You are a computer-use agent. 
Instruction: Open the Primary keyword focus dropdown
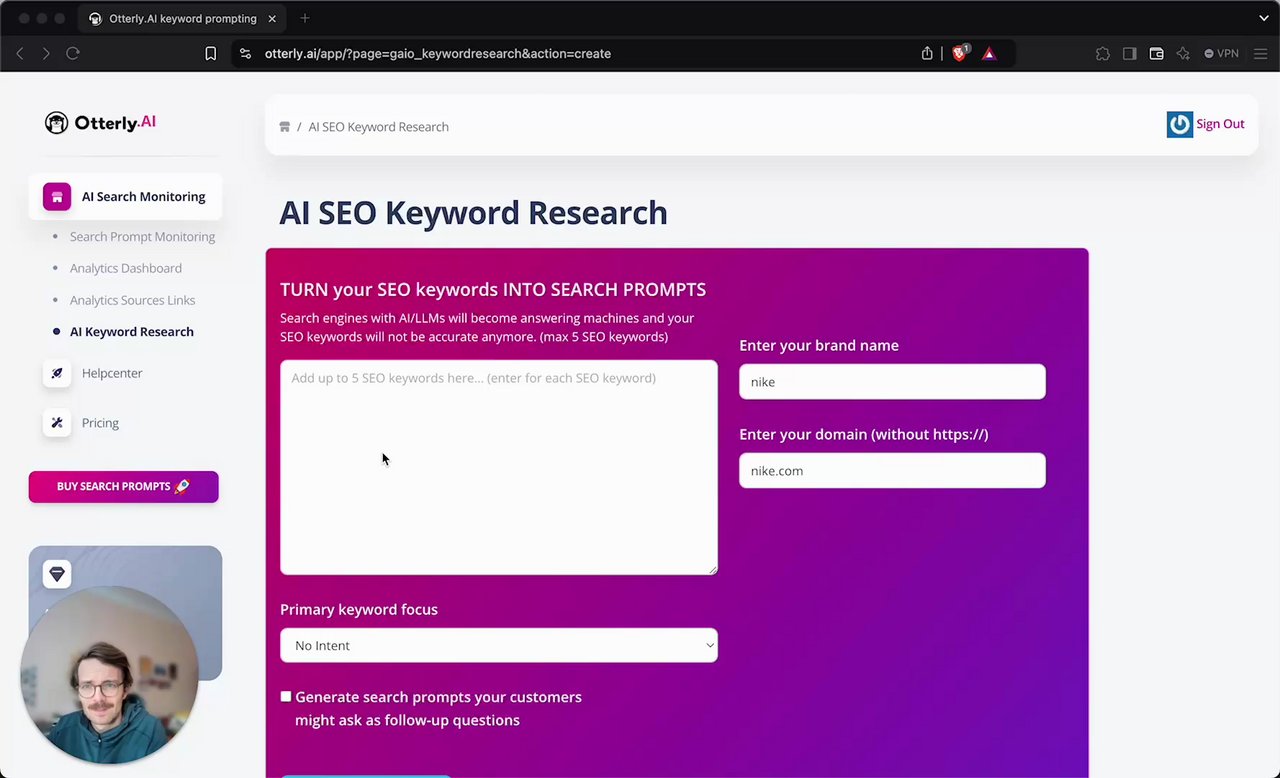click(x=499, y=645)
